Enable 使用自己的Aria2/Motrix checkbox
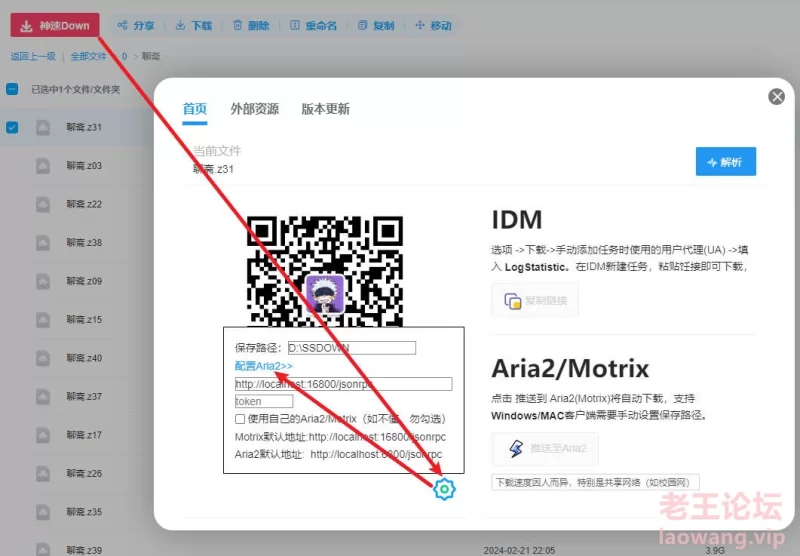The height and width of the screenshot is (556, 800). [240, 419]
